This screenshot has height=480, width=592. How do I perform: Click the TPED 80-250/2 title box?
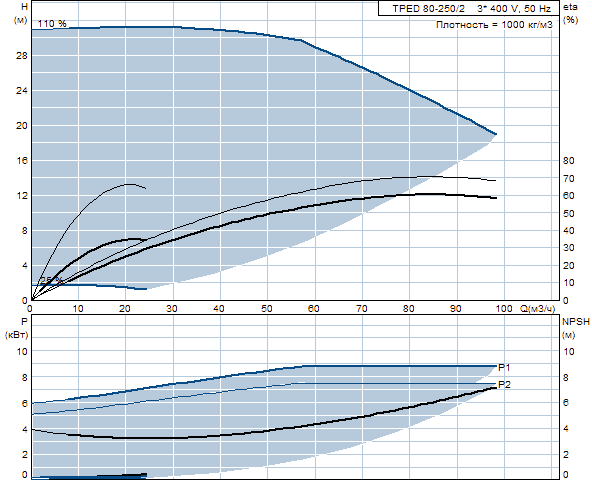(469, 8)
